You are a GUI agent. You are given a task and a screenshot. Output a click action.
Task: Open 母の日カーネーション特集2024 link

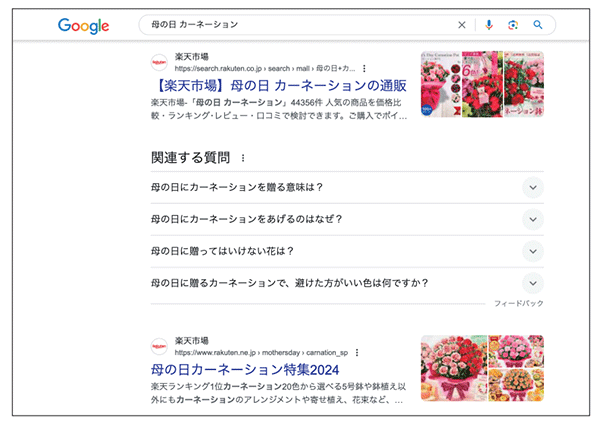point(245,370)
